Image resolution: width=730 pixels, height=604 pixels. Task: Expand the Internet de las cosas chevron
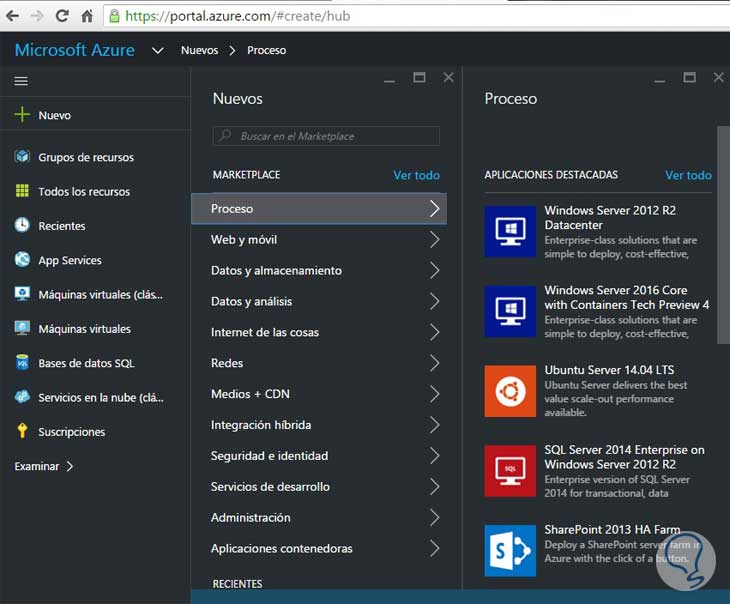click(x=434, y=332)
